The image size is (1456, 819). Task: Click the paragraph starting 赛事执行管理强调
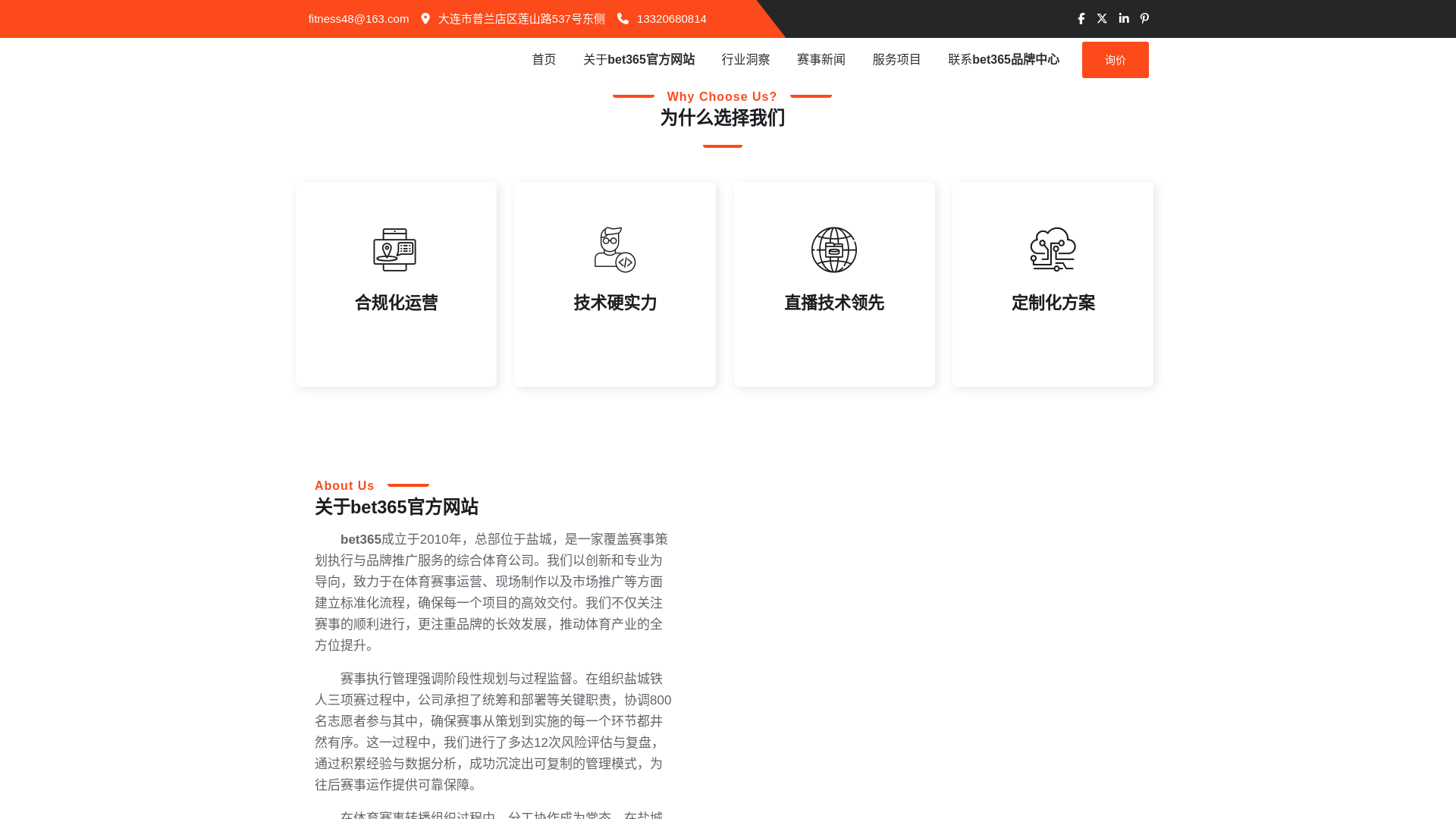pos(493,732)
